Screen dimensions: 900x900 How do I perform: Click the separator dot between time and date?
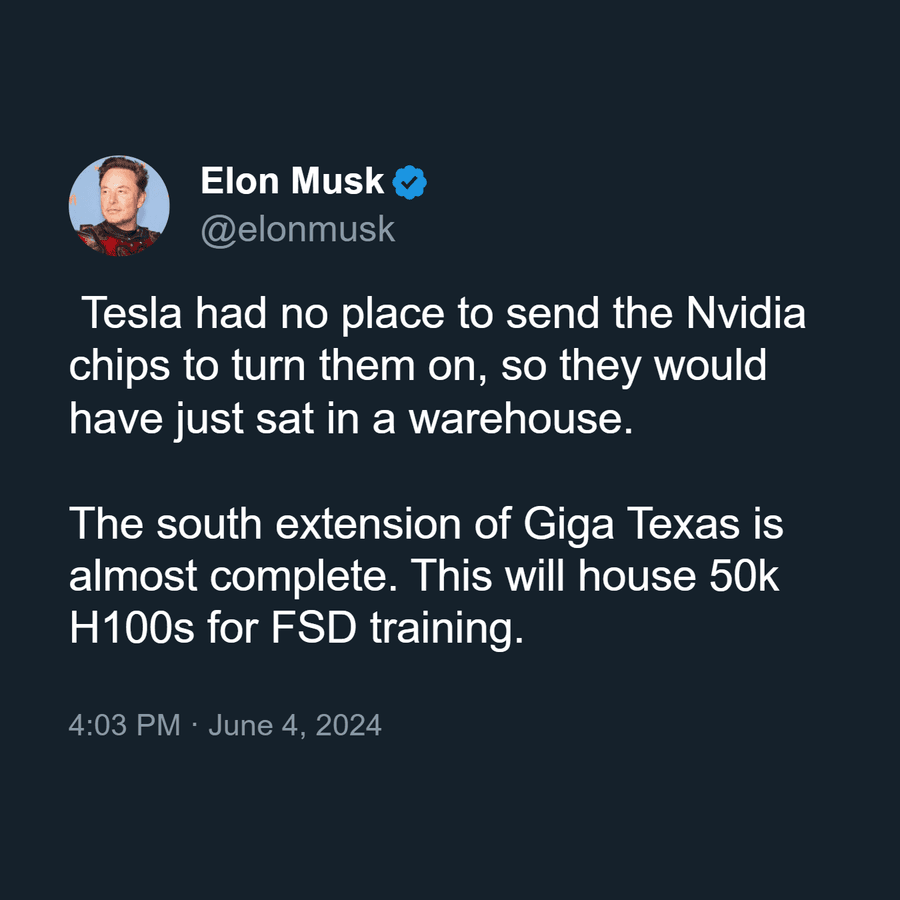[195, 724]
